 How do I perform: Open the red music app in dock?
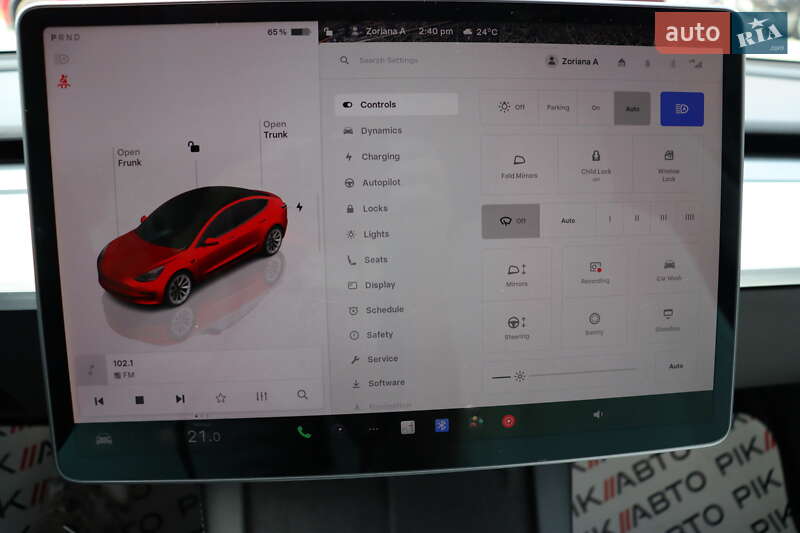point(508,421)
